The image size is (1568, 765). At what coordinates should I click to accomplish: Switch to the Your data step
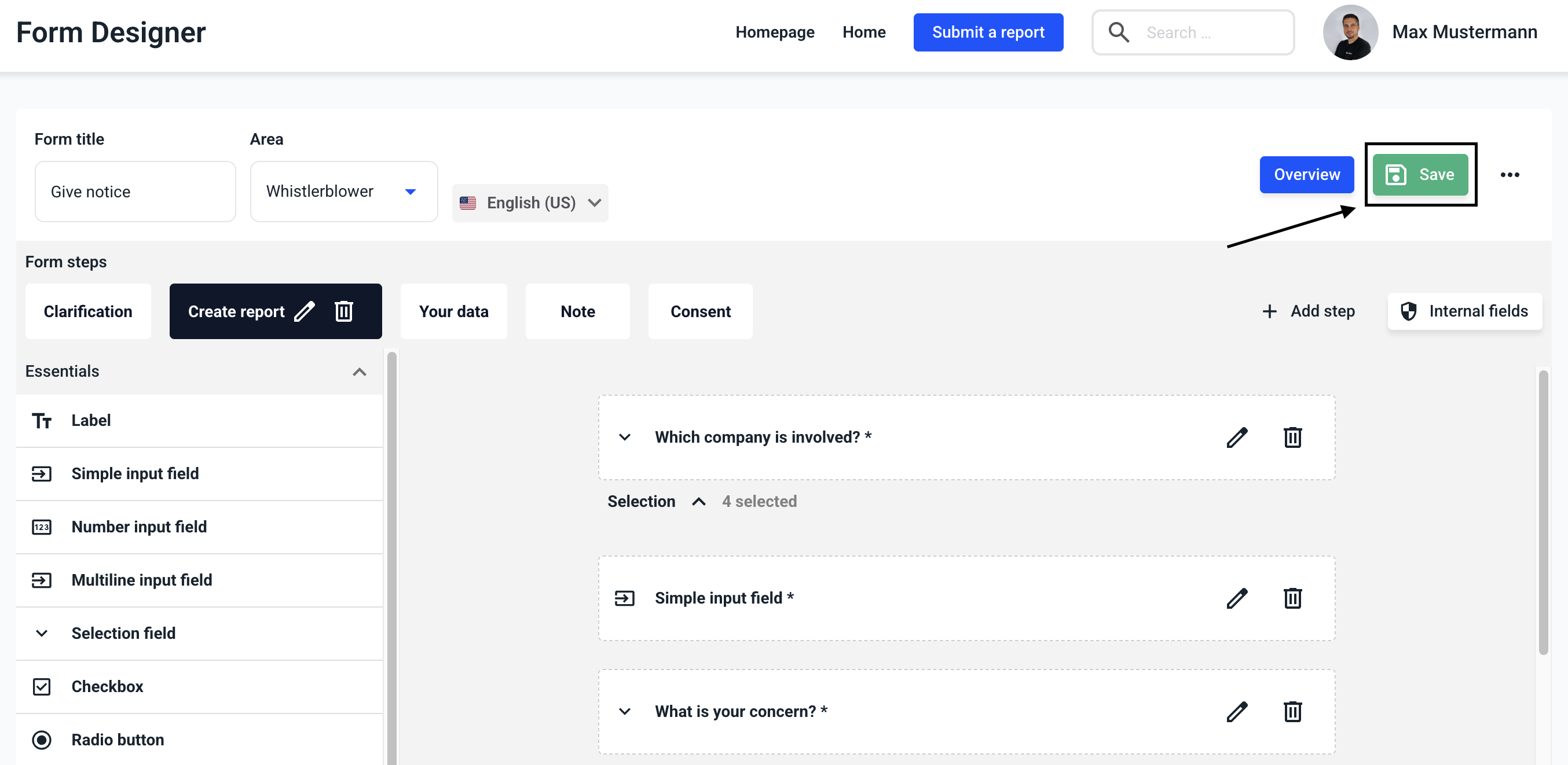coord(453,311)
